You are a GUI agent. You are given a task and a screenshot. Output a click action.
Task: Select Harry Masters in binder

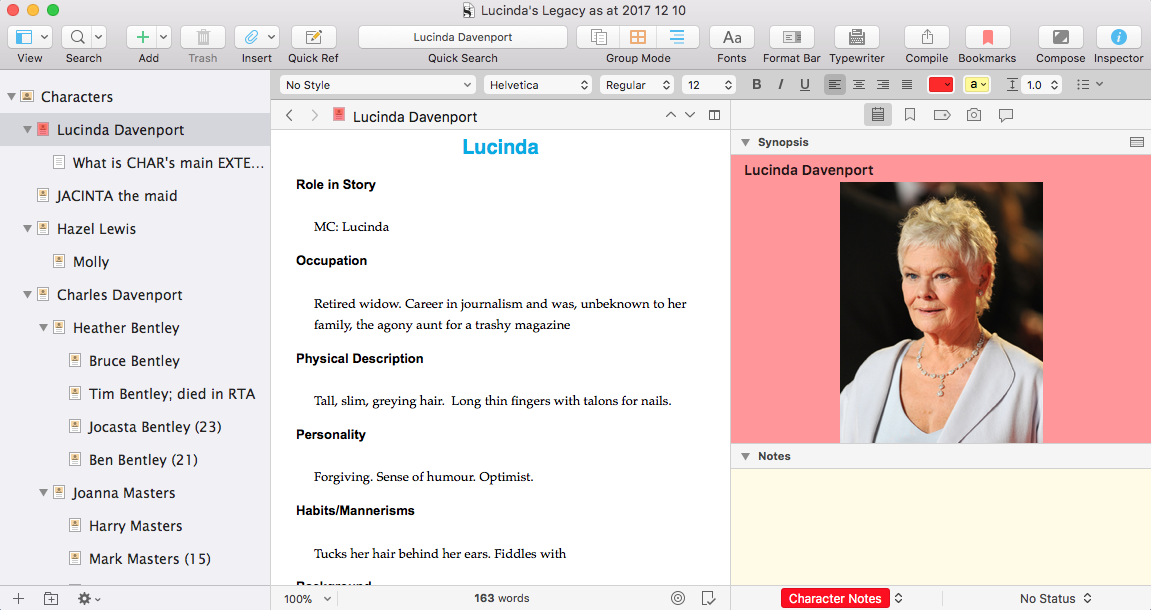click(x=135, y=526)
